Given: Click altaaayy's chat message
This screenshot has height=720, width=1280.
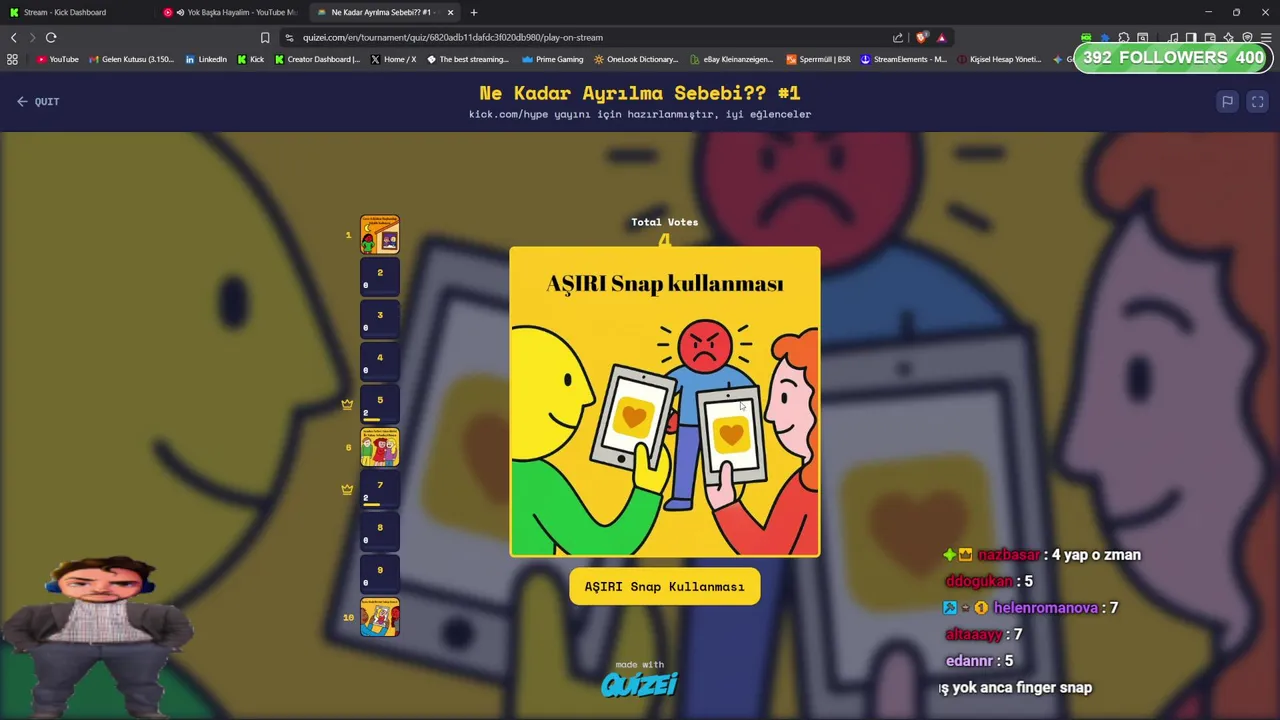Looking at the screenshot, I should coord(984,634).
